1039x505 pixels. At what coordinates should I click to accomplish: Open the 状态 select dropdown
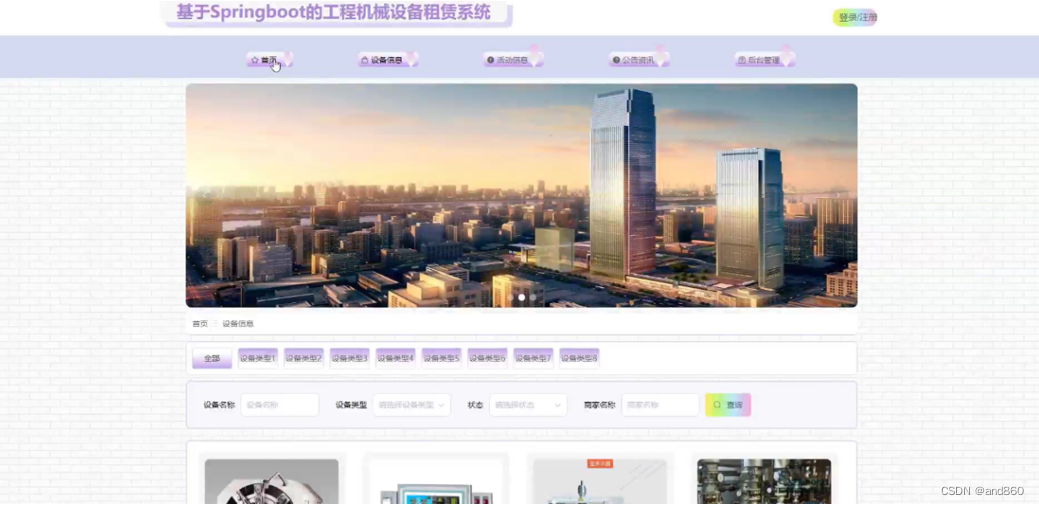[528, 405]
